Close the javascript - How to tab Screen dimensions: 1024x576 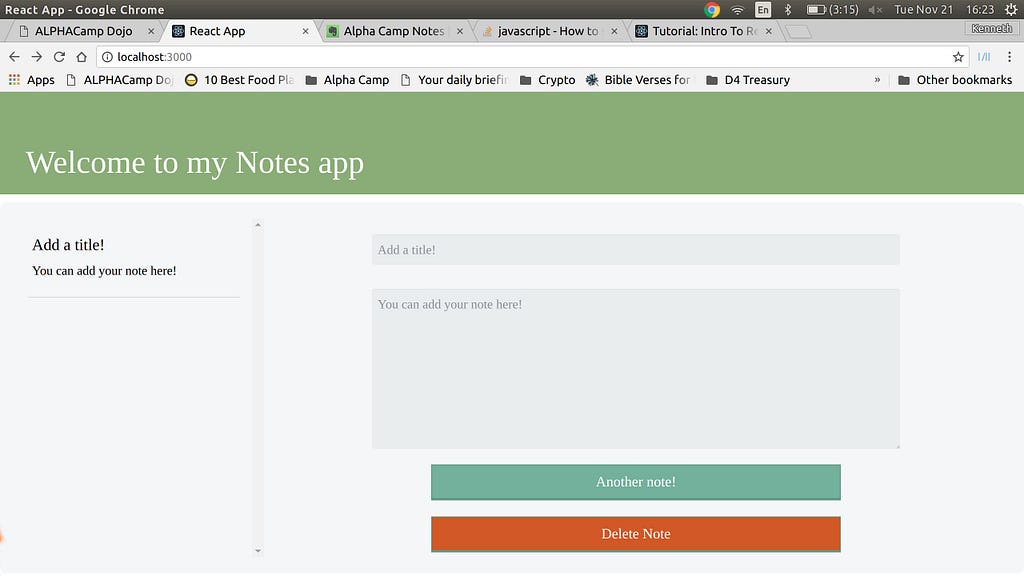tap(614, 31)
